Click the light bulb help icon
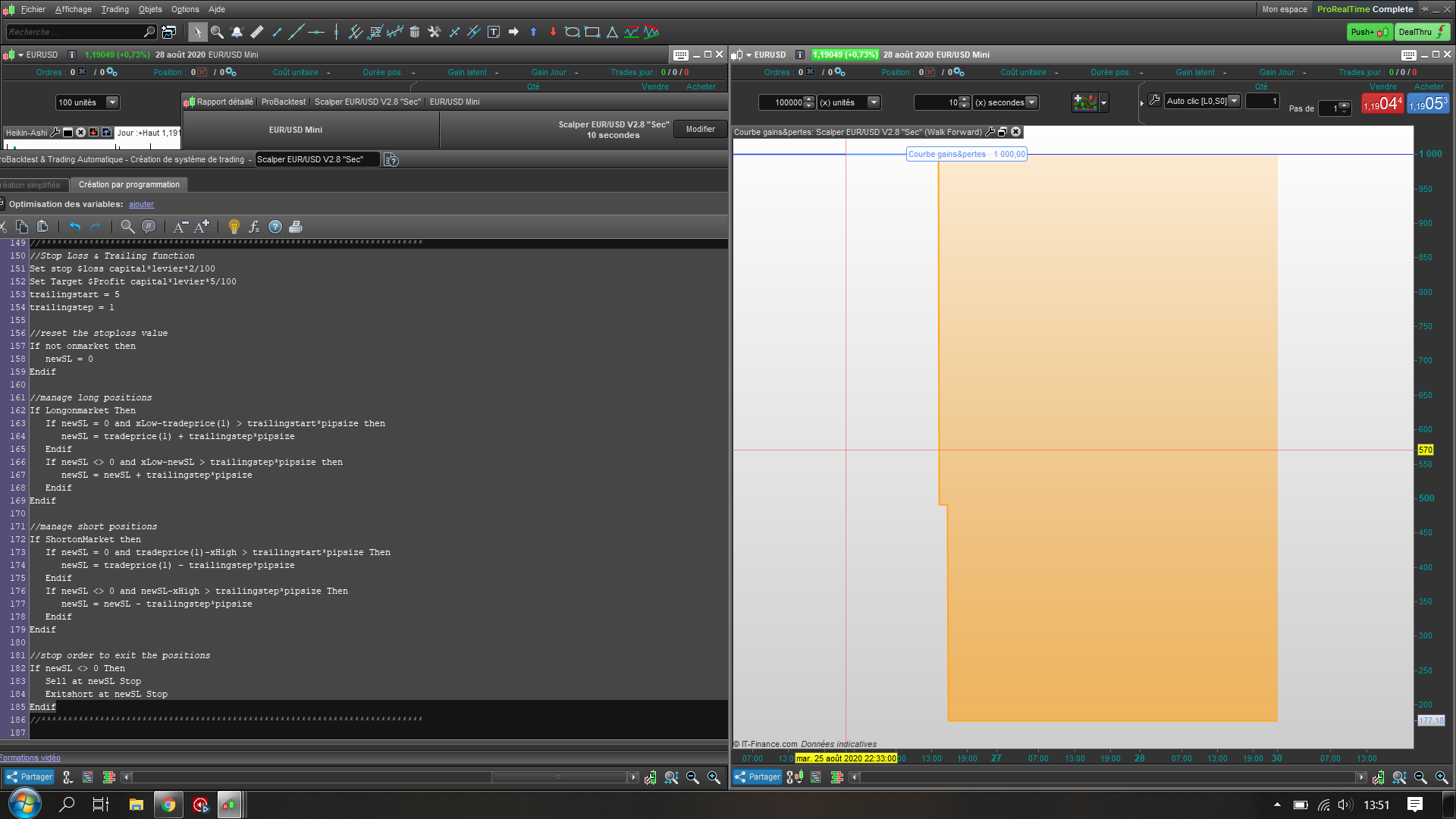This screenshot has width=1456, height=819. click(234, 227)
